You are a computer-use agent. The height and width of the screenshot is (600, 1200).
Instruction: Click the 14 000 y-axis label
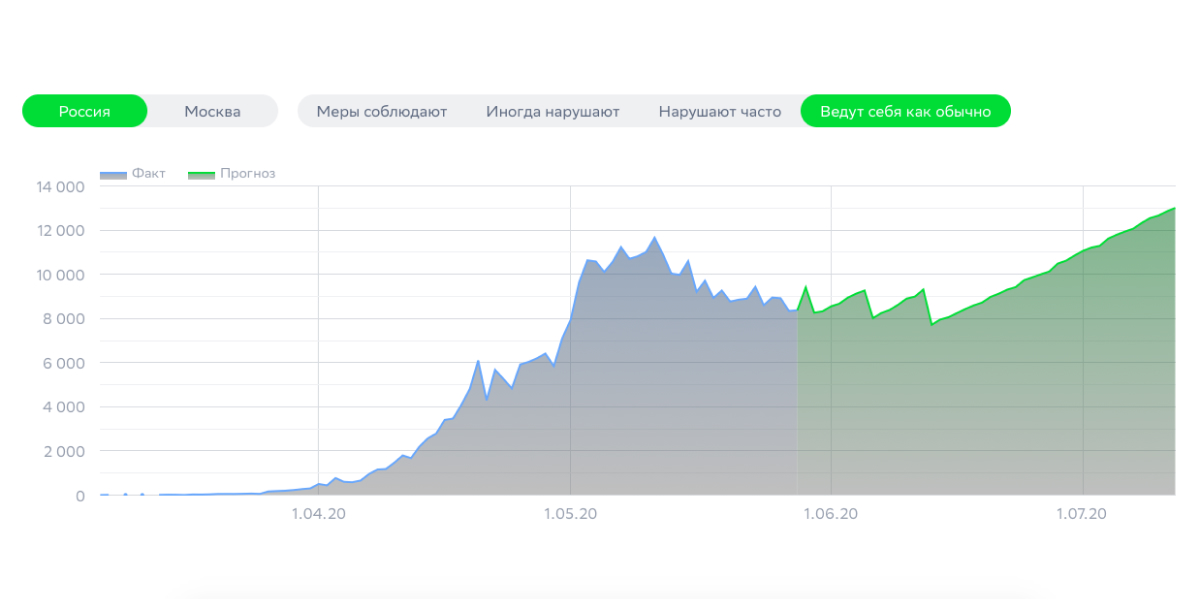60,187
